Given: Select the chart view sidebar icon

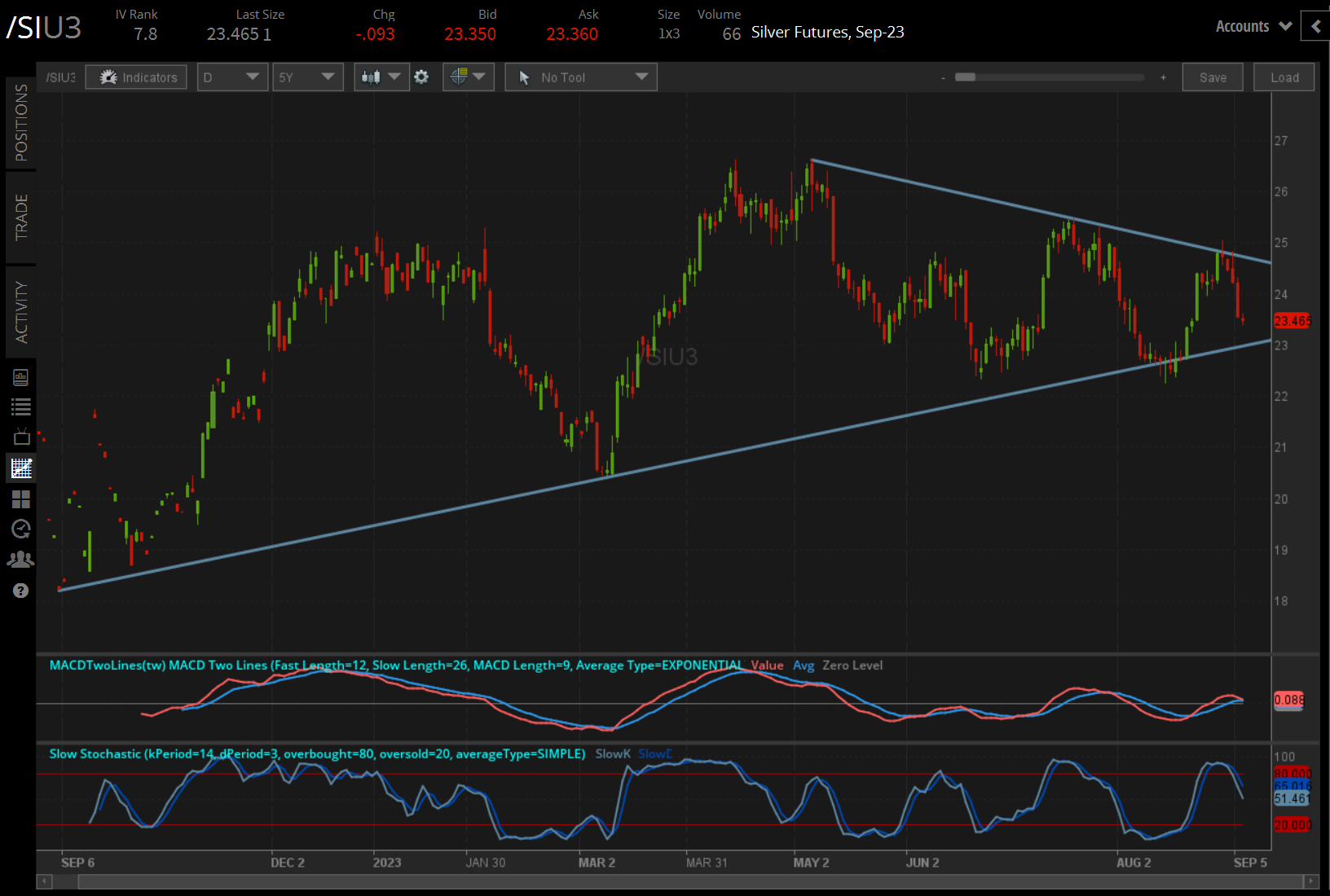Looking at the screenshot, I should pos(21,468).
